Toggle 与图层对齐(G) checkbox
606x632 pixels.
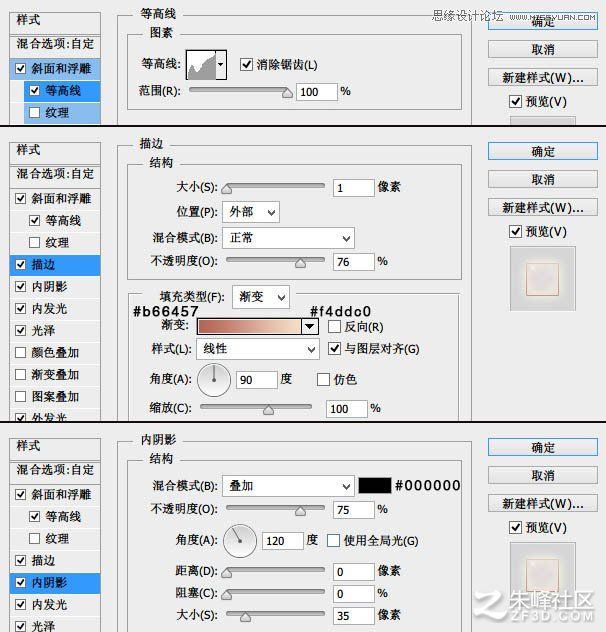[x=334, y=348]
